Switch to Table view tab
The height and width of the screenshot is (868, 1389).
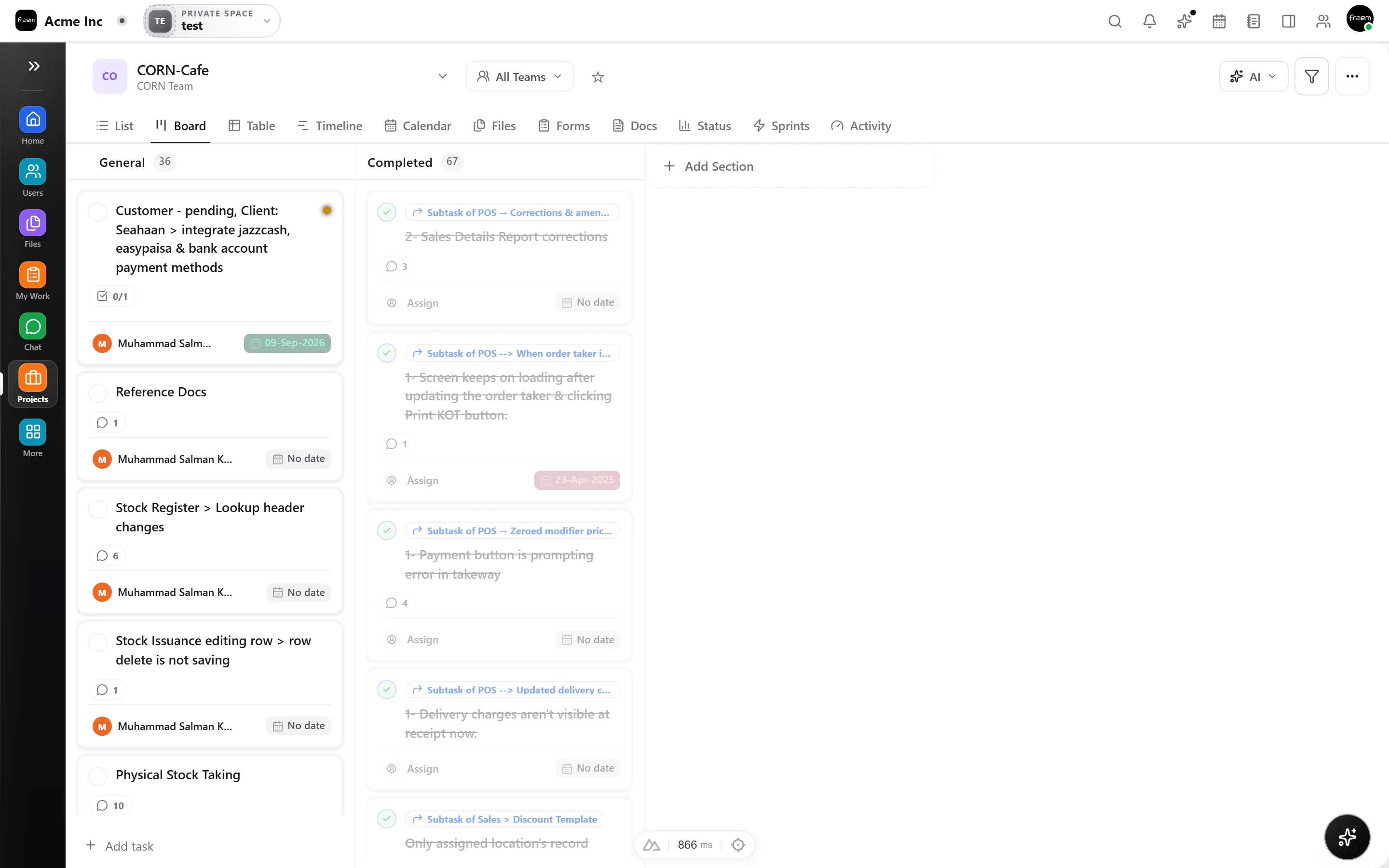pos(252,126)
